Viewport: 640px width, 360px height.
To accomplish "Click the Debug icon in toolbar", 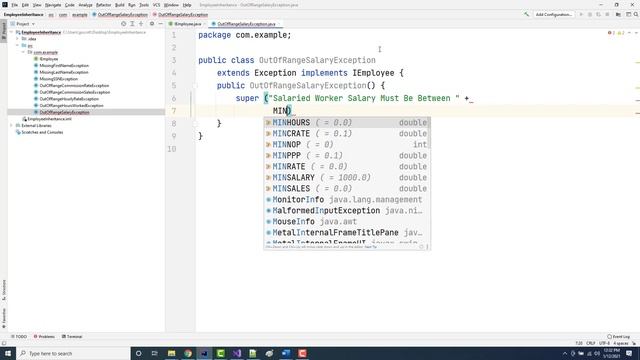I will pyautogui.click(x=589, y=14).
